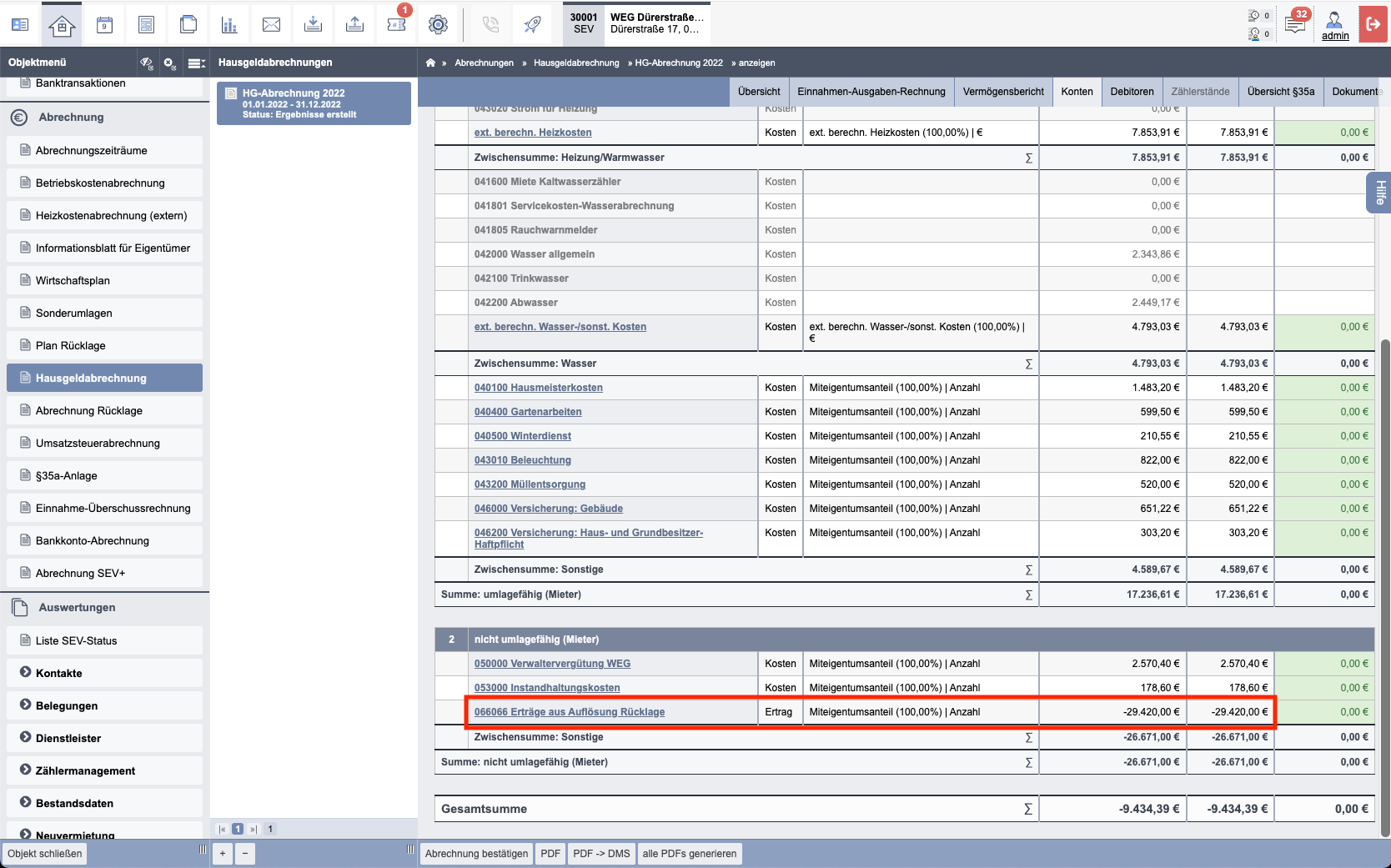The height and width of the screenshot is (868, 1391).
Task: Expand the Zählermanagement section
Action: click(x=104, y=770)
